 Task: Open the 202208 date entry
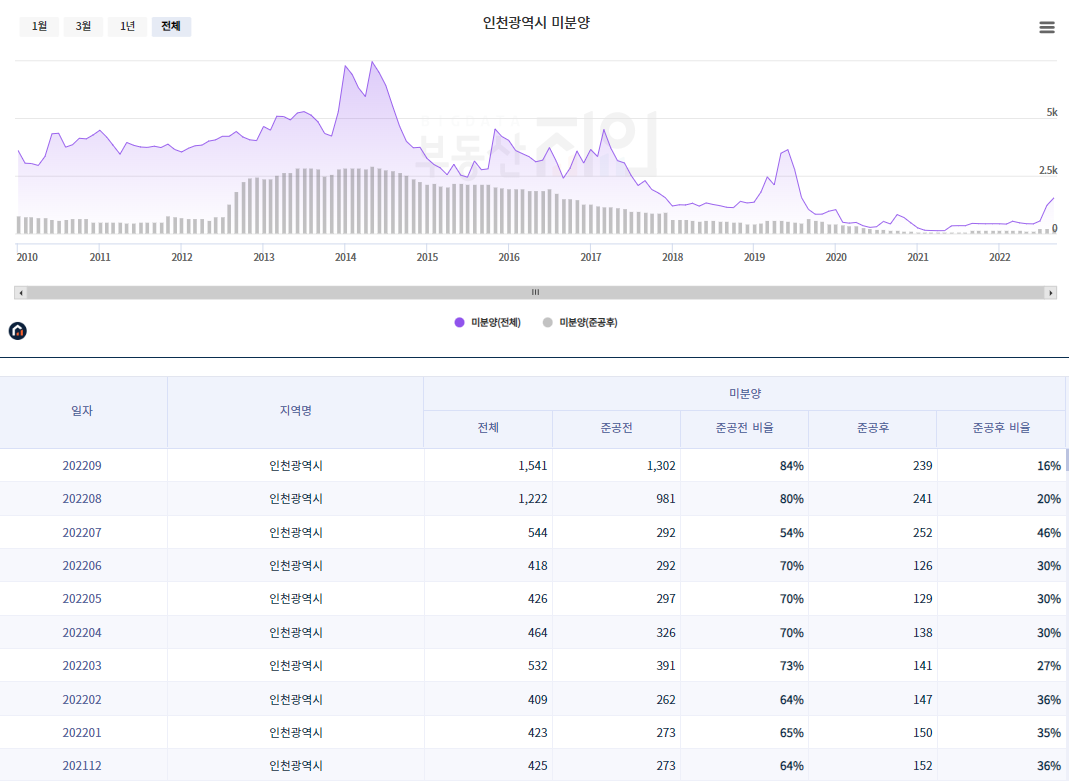[x=82, y=499]
